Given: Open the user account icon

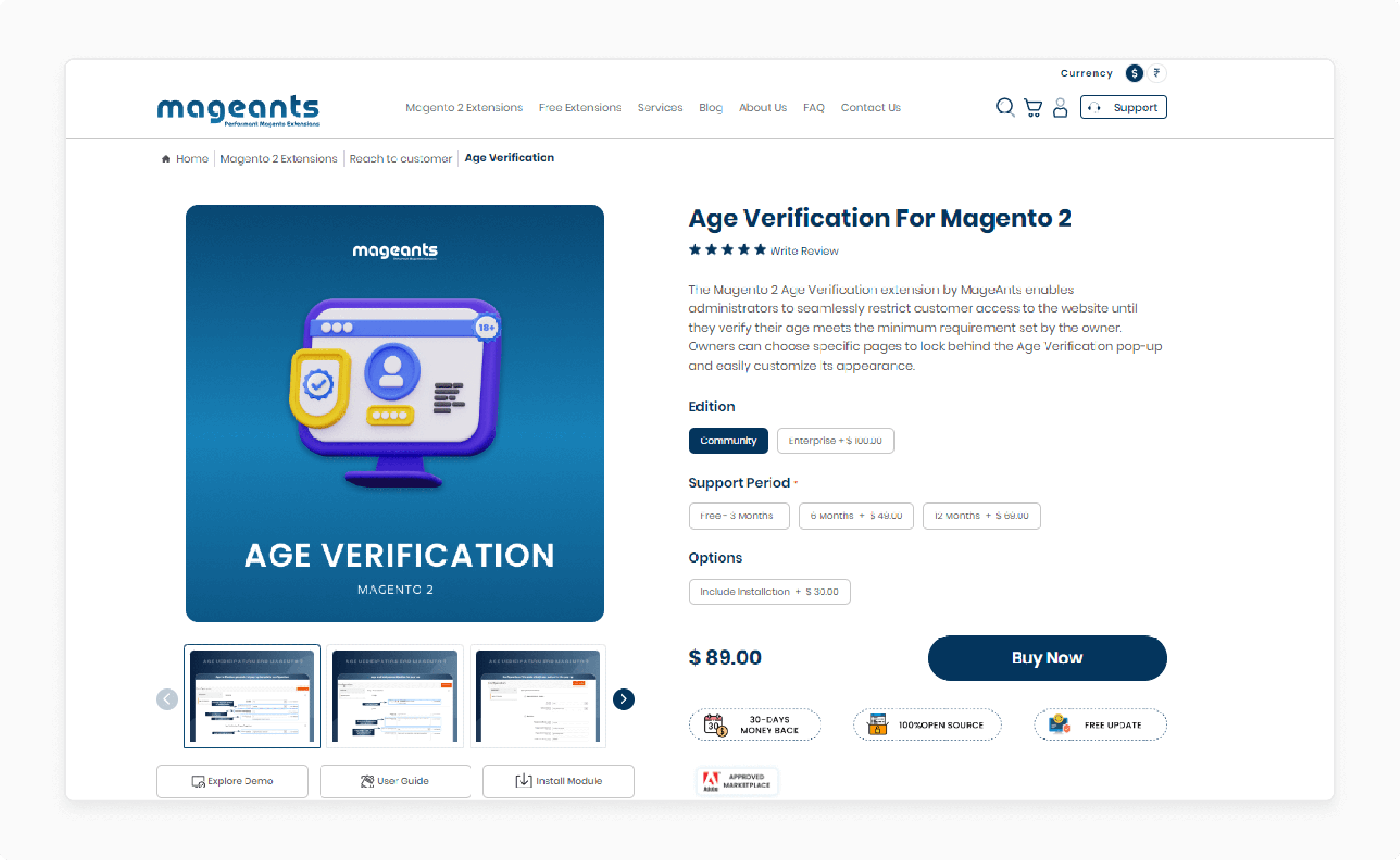Looking at the screenshot, I should 1060,107.
